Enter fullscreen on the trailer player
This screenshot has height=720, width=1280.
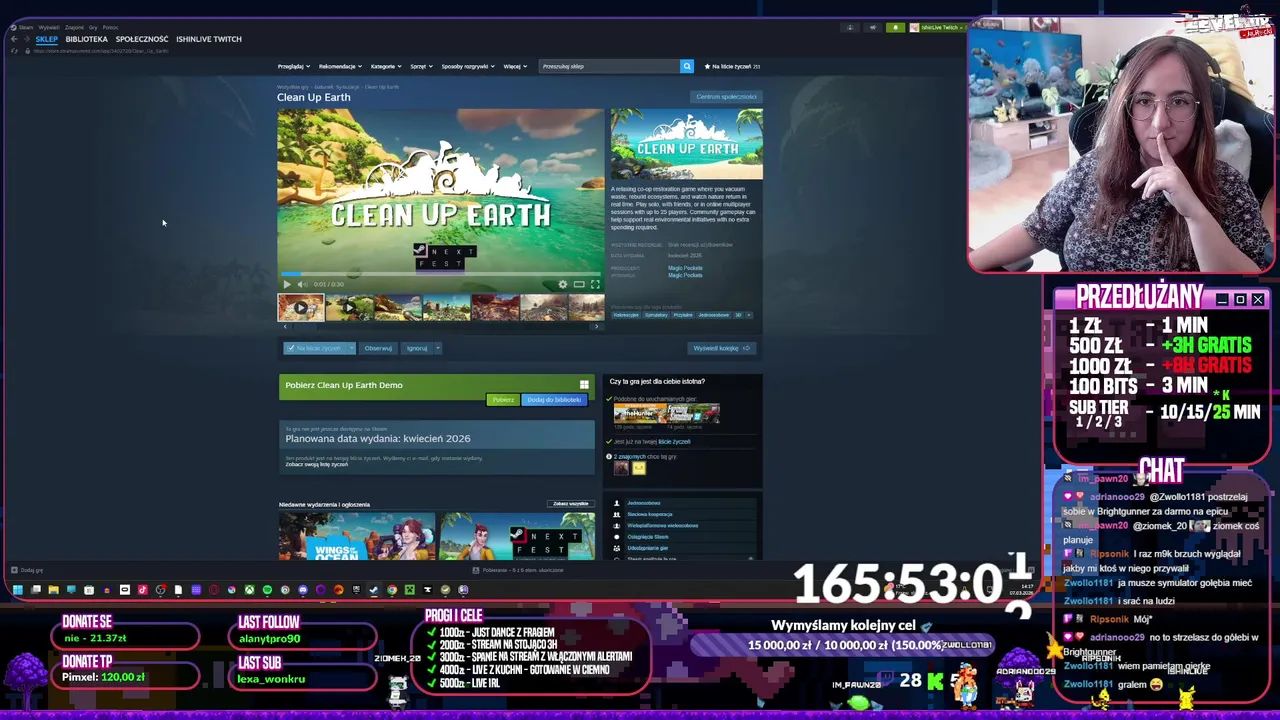coord(594,284)
